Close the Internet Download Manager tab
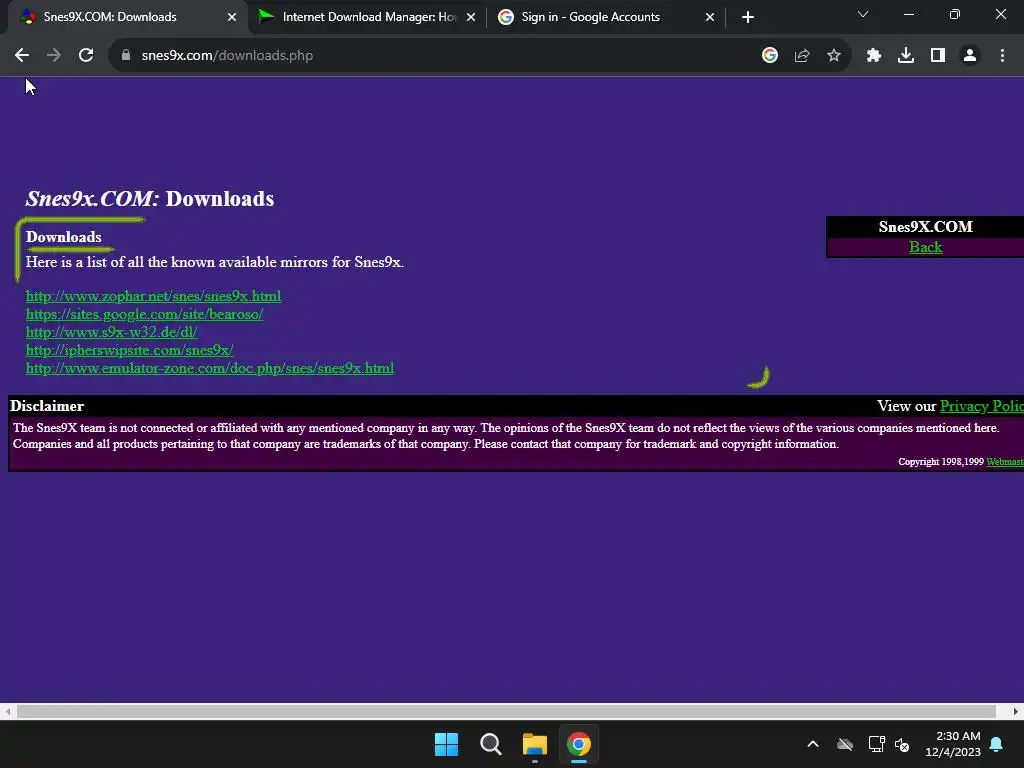 click(x=471, y=17)
